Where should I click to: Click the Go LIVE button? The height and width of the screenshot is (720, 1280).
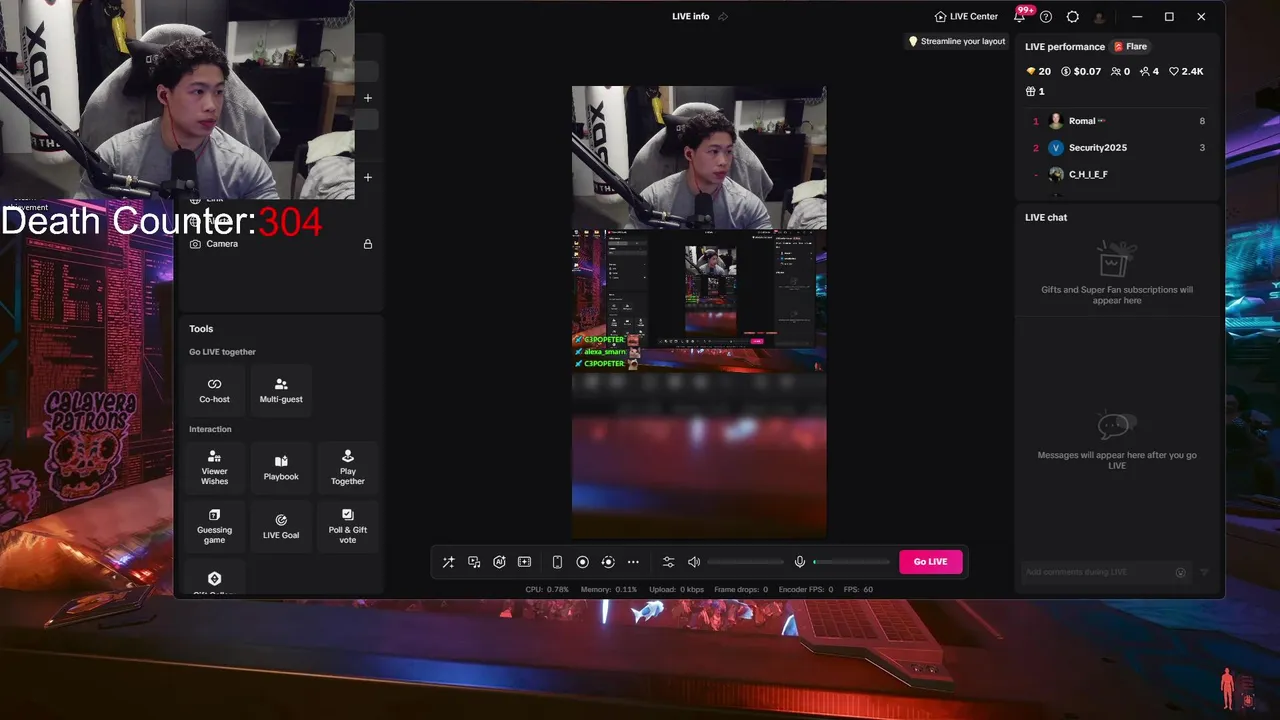coord(930,562)
